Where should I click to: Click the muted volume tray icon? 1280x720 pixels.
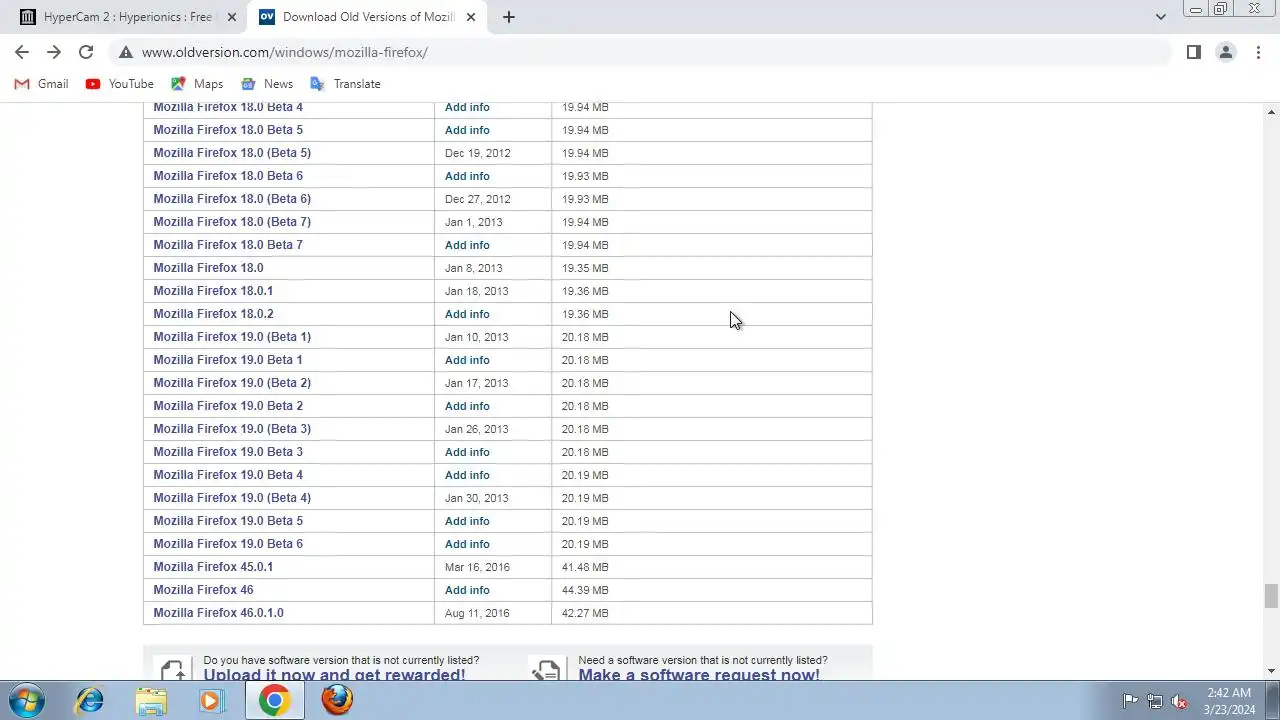[1180, 701]
